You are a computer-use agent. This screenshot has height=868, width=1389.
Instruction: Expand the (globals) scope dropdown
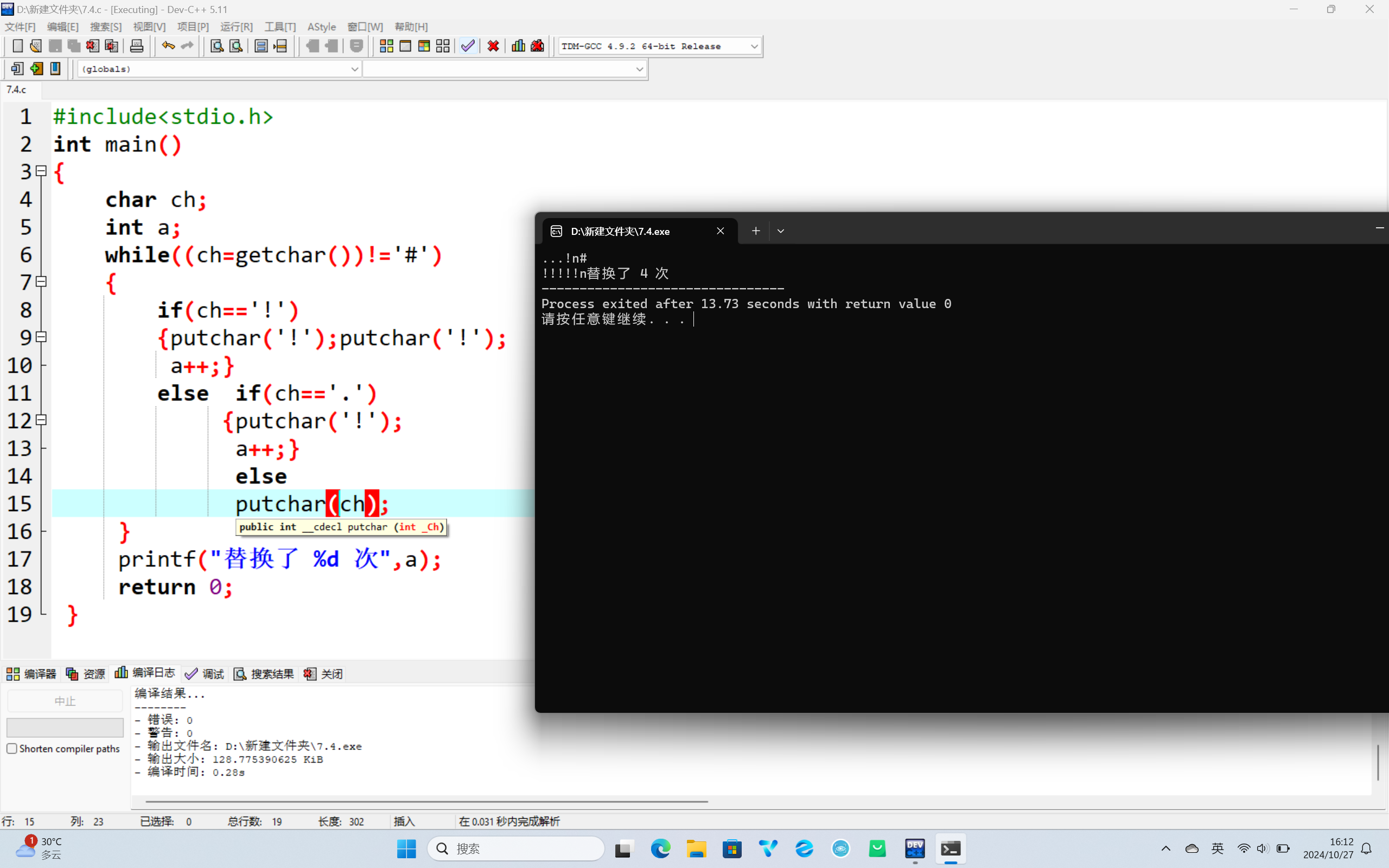[354, 69]
